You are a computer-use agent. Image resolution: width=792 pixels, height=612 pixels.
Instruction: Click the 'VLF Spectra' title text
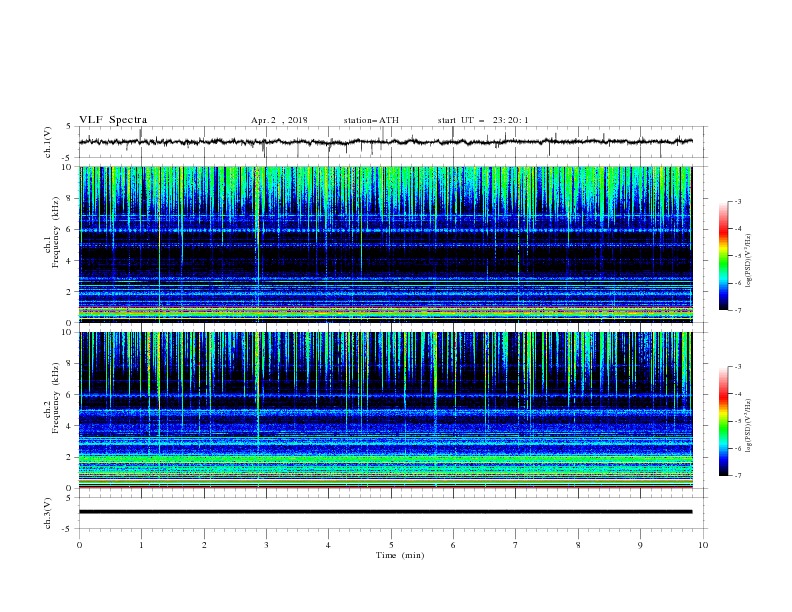(x=113, y=120)
